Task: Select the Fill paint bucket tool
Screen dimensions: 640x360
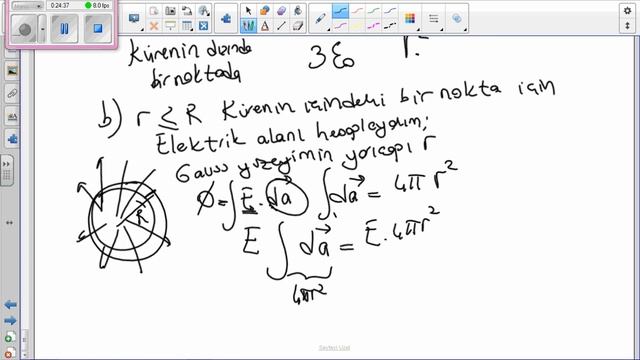Action: point(298,11)
